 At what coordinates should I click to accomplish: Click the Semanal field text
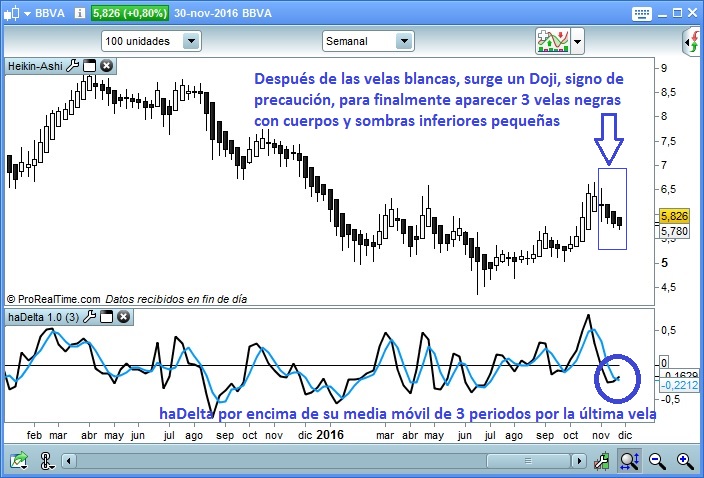[x=347, y=41]
